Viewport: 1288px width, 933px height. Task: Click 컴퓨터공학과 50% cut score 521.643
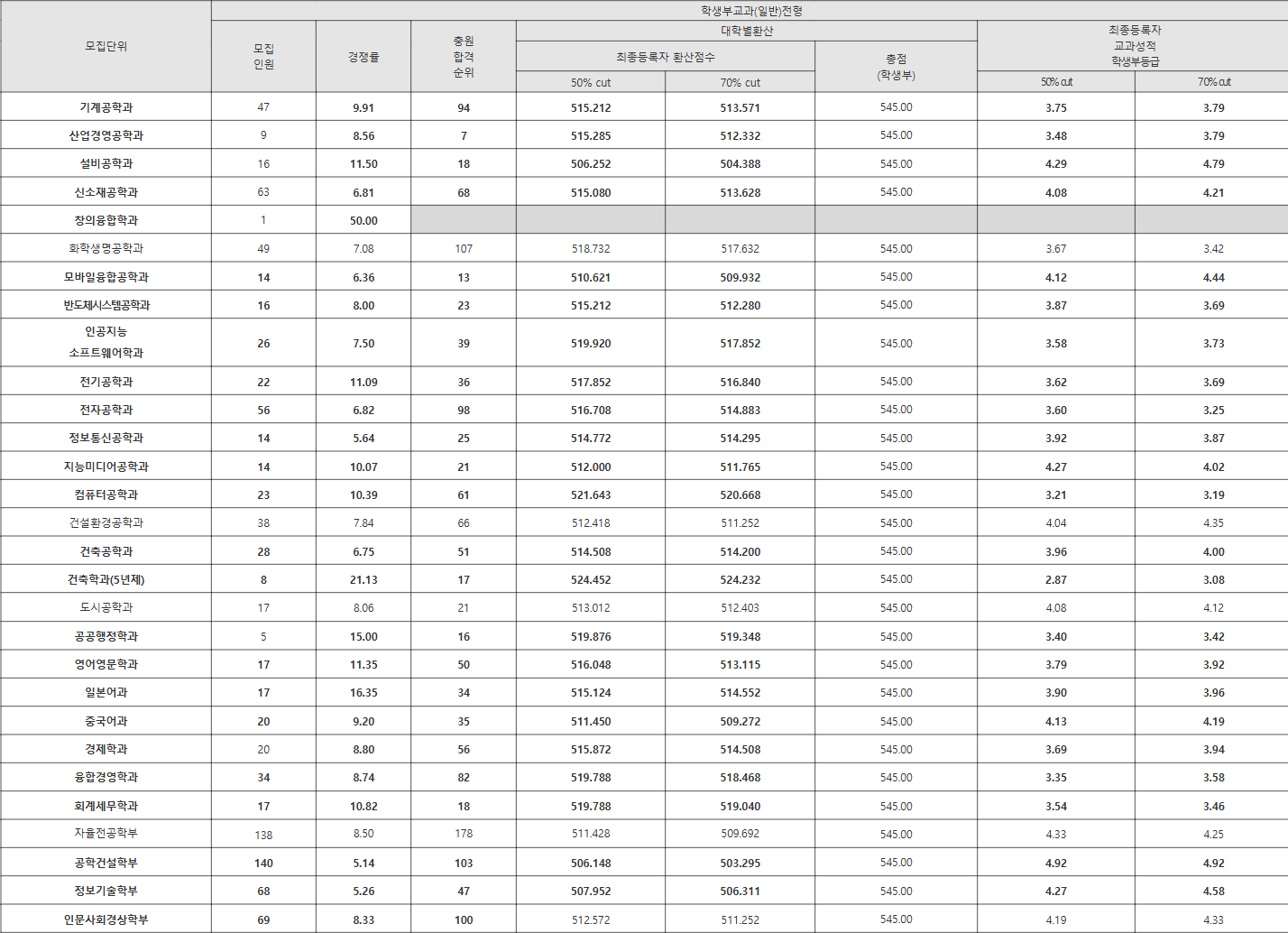(591, 495)
